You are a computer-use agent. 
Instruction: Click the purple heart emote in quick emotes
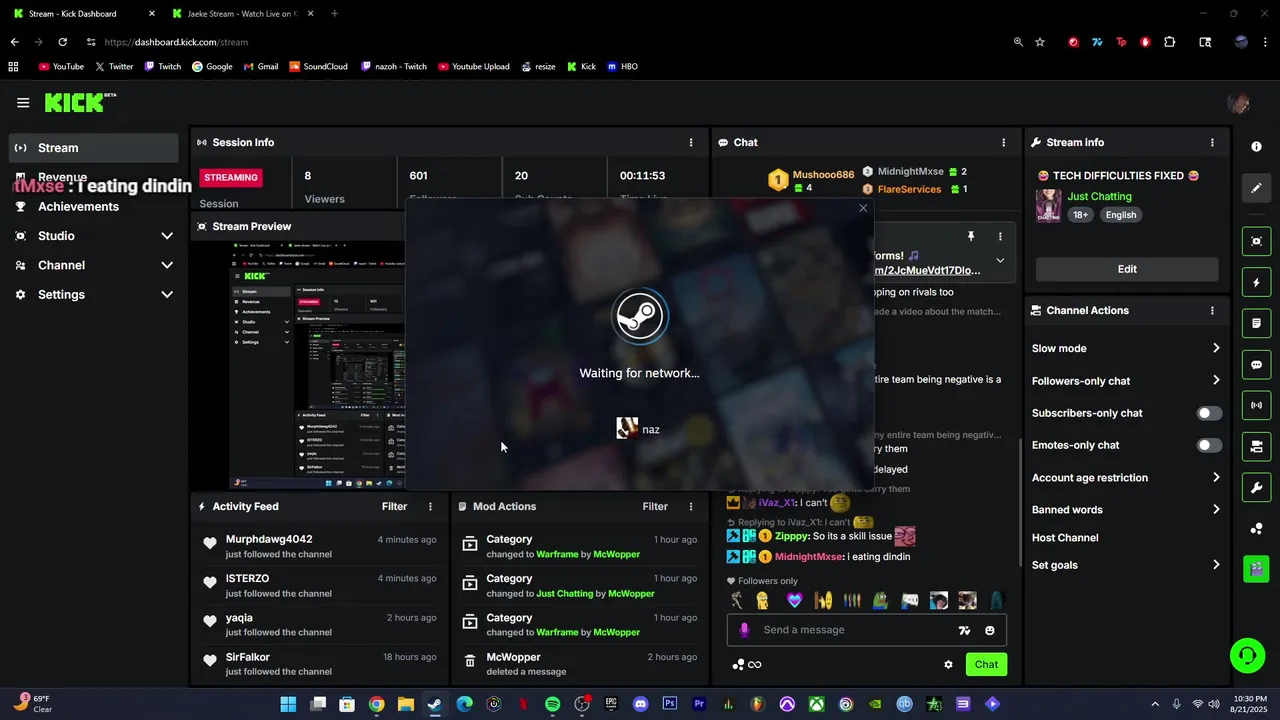(x=795, y=601)
